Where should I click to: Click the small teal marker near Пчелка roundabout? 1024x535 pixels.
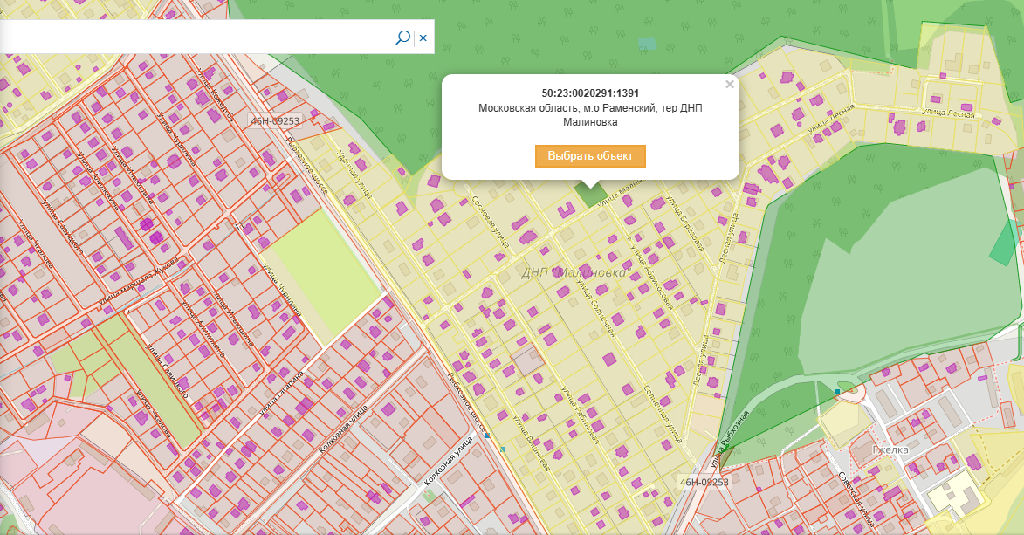point(837,390)
